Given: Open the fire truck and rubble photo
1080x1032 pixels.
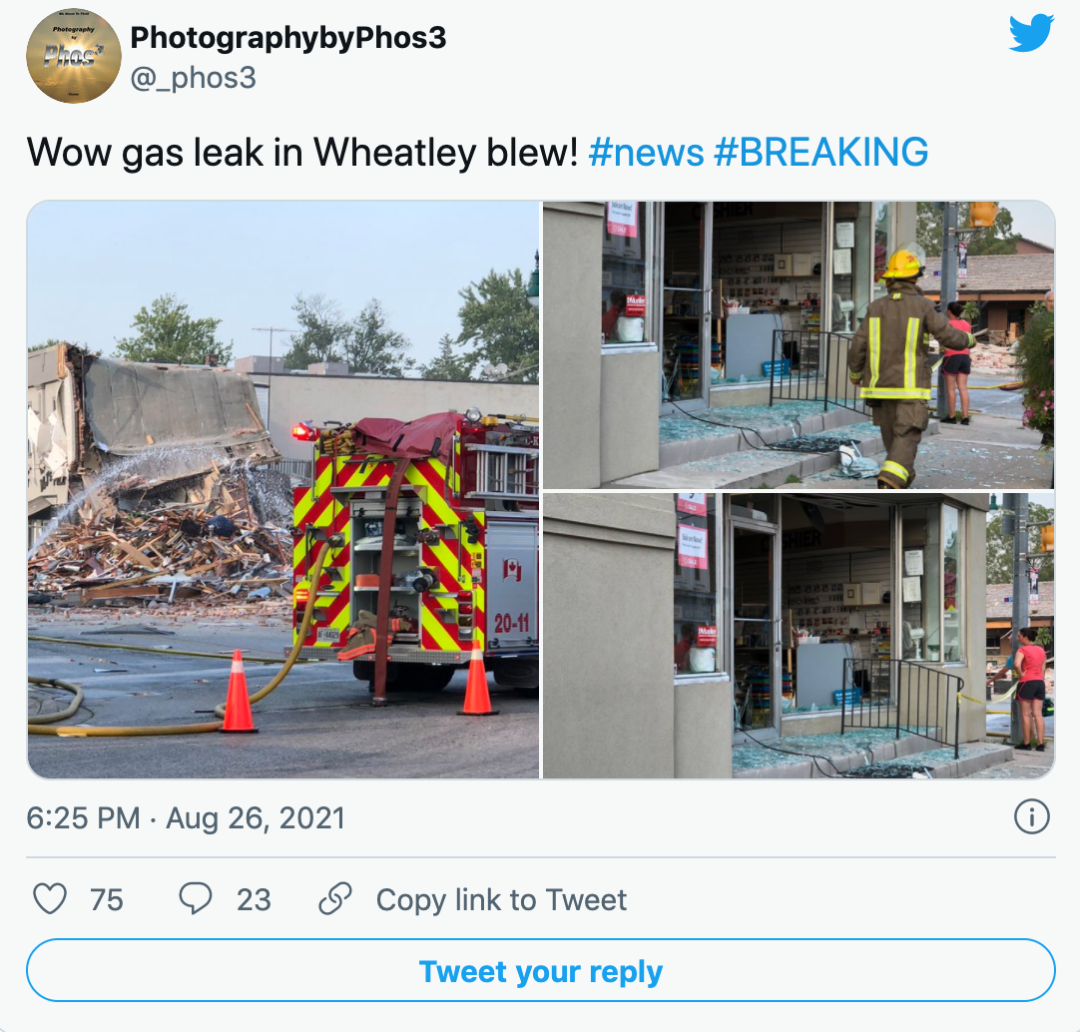Looking at the screenshot, I should click(x=283, y=490).
